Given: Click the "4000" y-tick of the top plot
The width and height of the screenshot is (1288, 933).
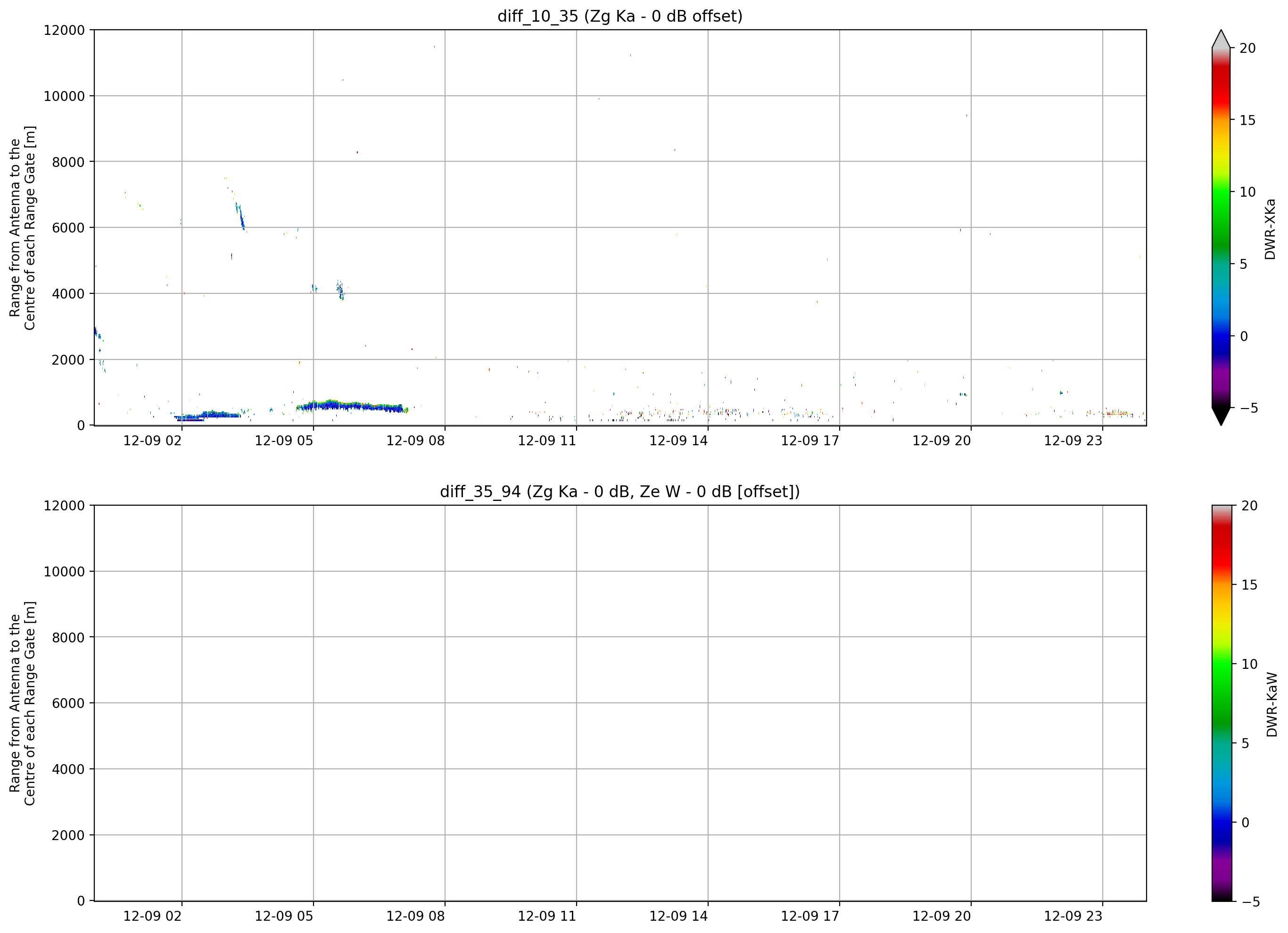Looking at the screenshot, I should (68, 294).
